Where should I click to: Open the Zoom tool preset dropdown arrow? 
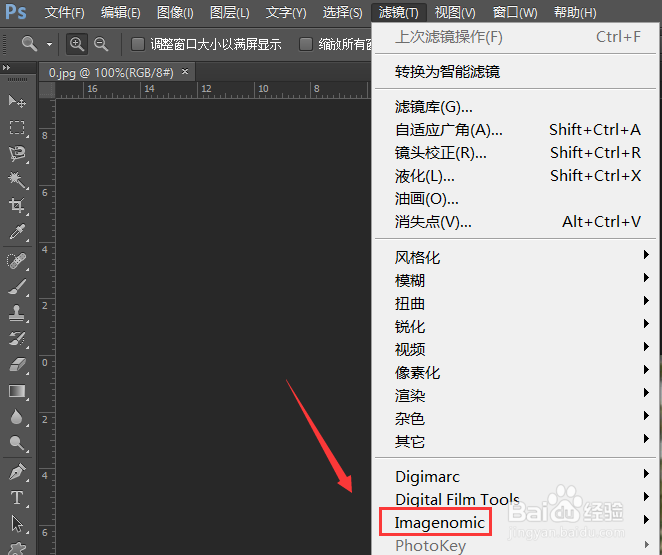[49, 44]
